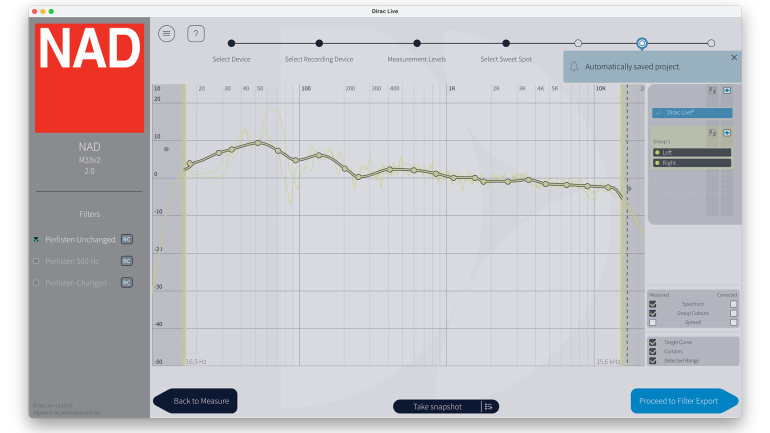Select the Left channel in Group 1

[691, 152]
